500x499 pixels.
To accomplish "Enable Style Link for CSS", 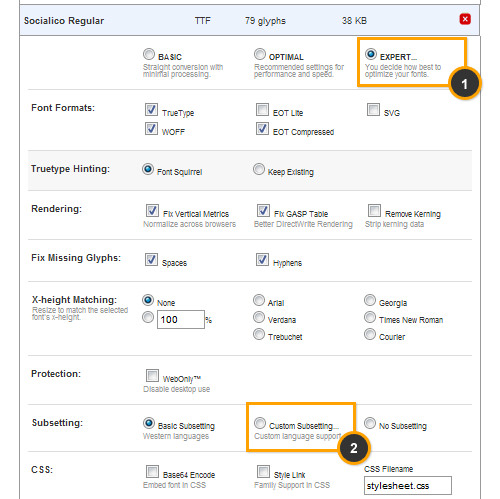I will [x=263, y=472].
